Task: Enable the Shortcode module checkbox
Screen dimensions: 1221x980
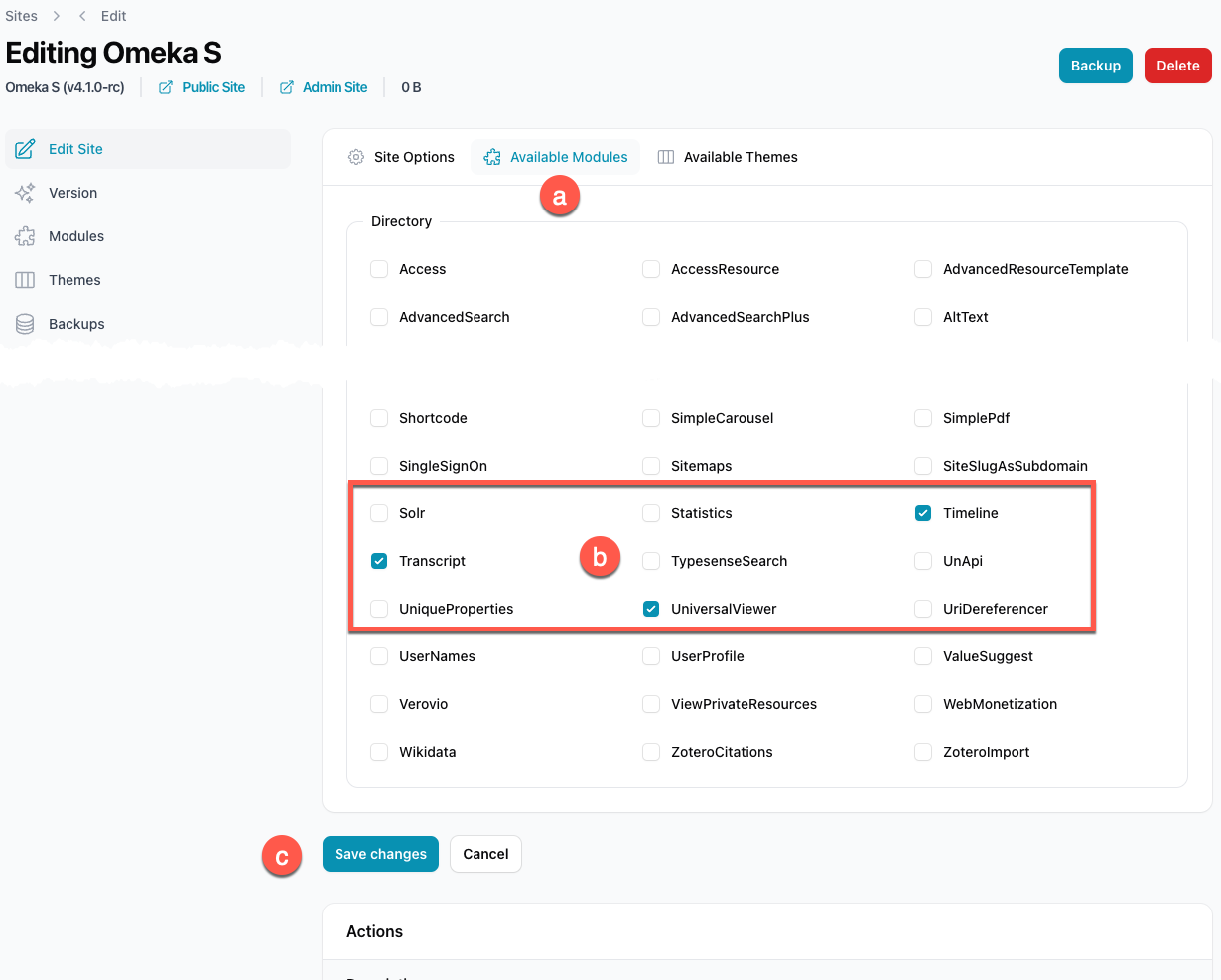Action: click(x=379, y=418)
